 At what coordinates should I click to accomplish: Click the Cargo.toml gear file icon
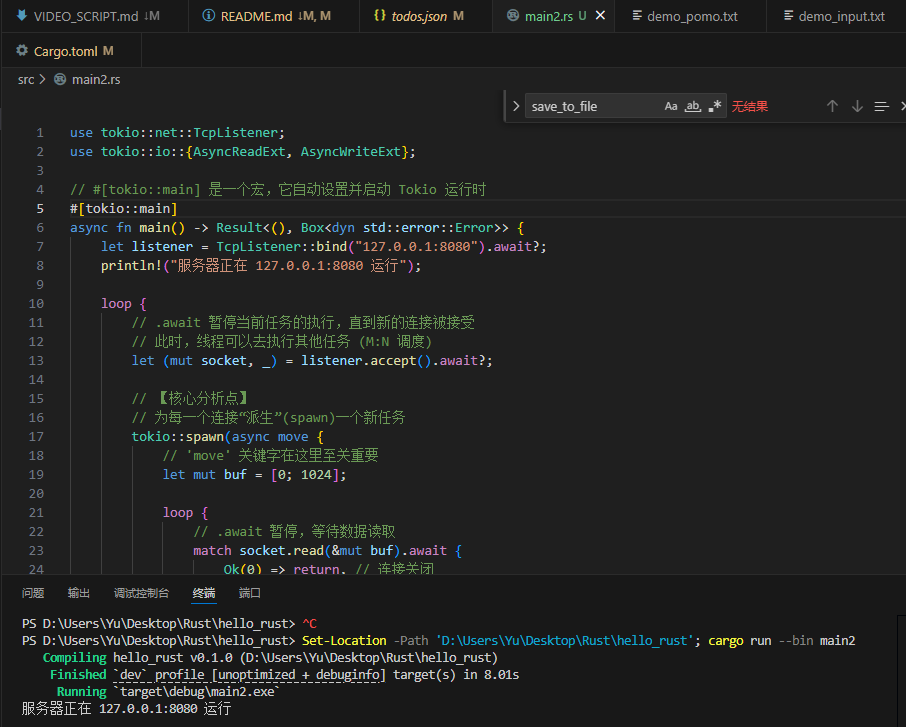click(x=22, y=50)
